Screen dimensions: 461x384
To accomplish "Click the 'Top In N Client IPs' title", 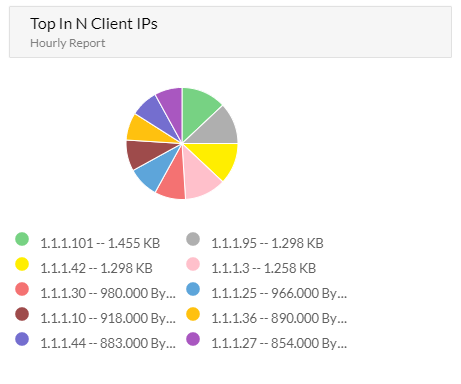I will 94,24.
